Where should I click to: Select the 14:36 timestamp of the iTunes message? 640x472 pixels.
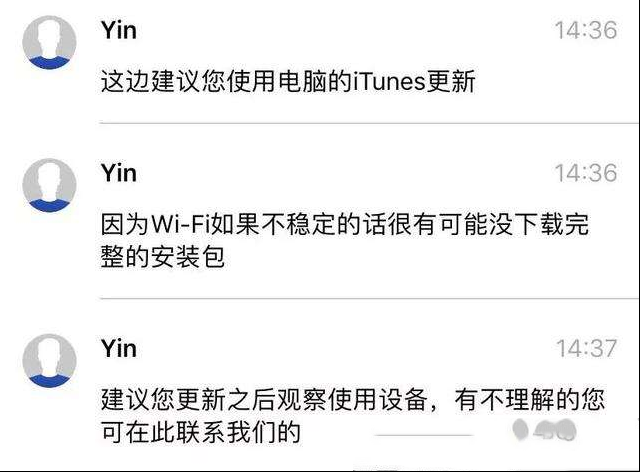point(586,31)
